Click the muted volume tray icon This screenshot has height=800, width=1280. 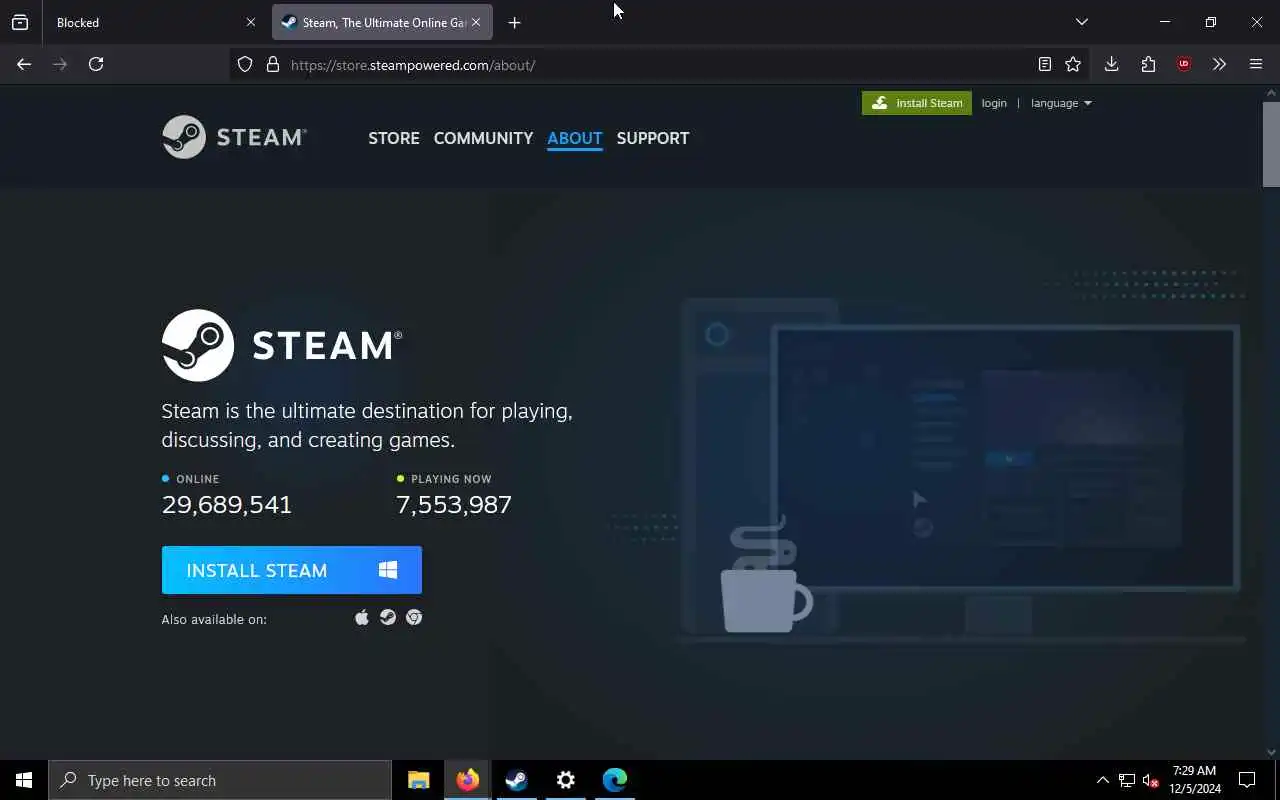click(1151, 780)
